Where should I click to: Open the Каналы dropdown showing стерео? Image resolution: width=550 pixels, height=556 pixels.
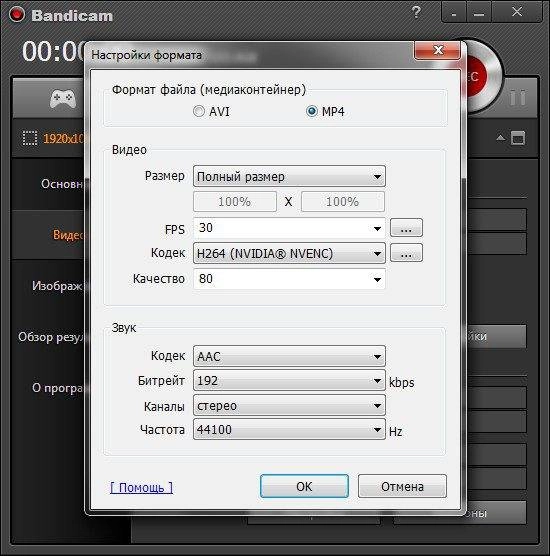[x=289, y=405]
